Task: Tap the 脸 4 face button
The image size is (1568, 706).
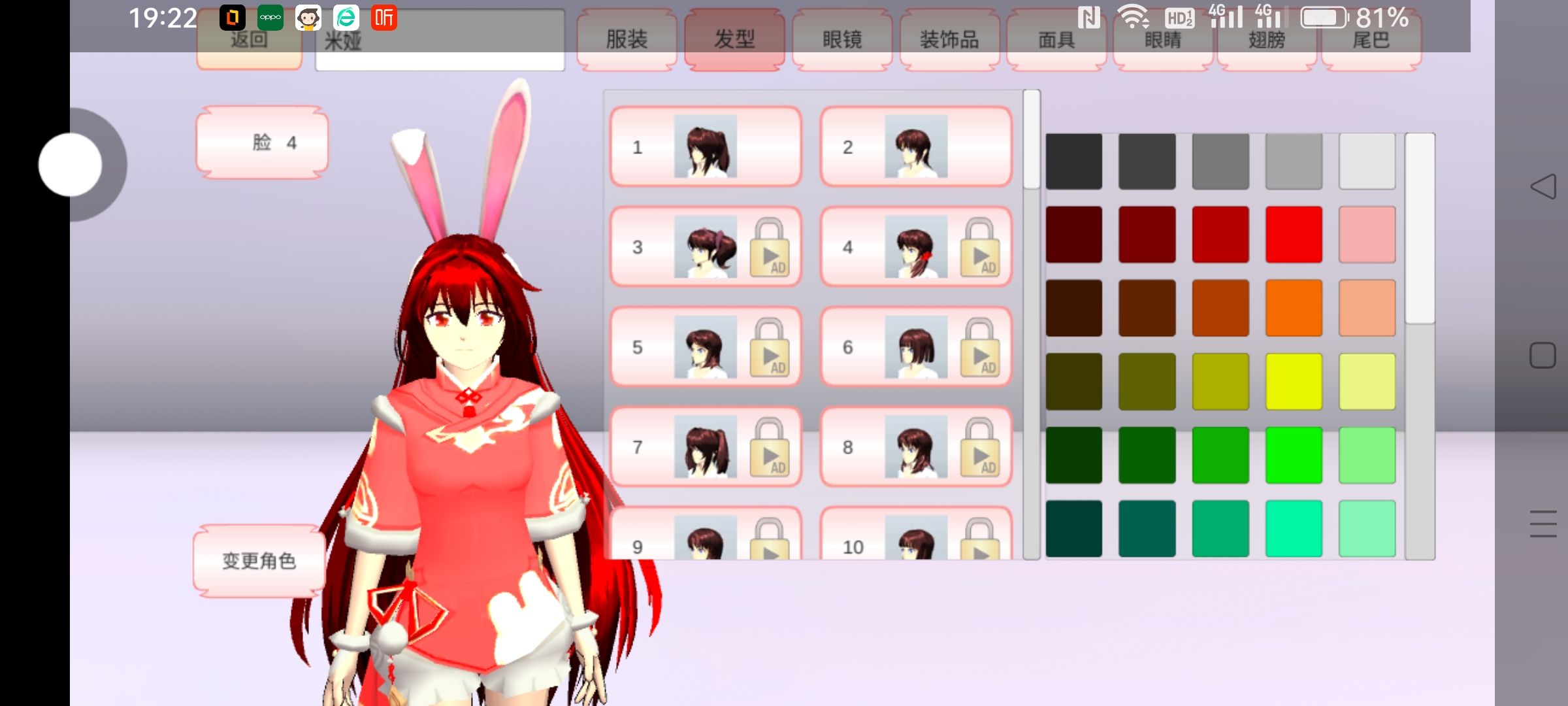Action: (262, 143)
